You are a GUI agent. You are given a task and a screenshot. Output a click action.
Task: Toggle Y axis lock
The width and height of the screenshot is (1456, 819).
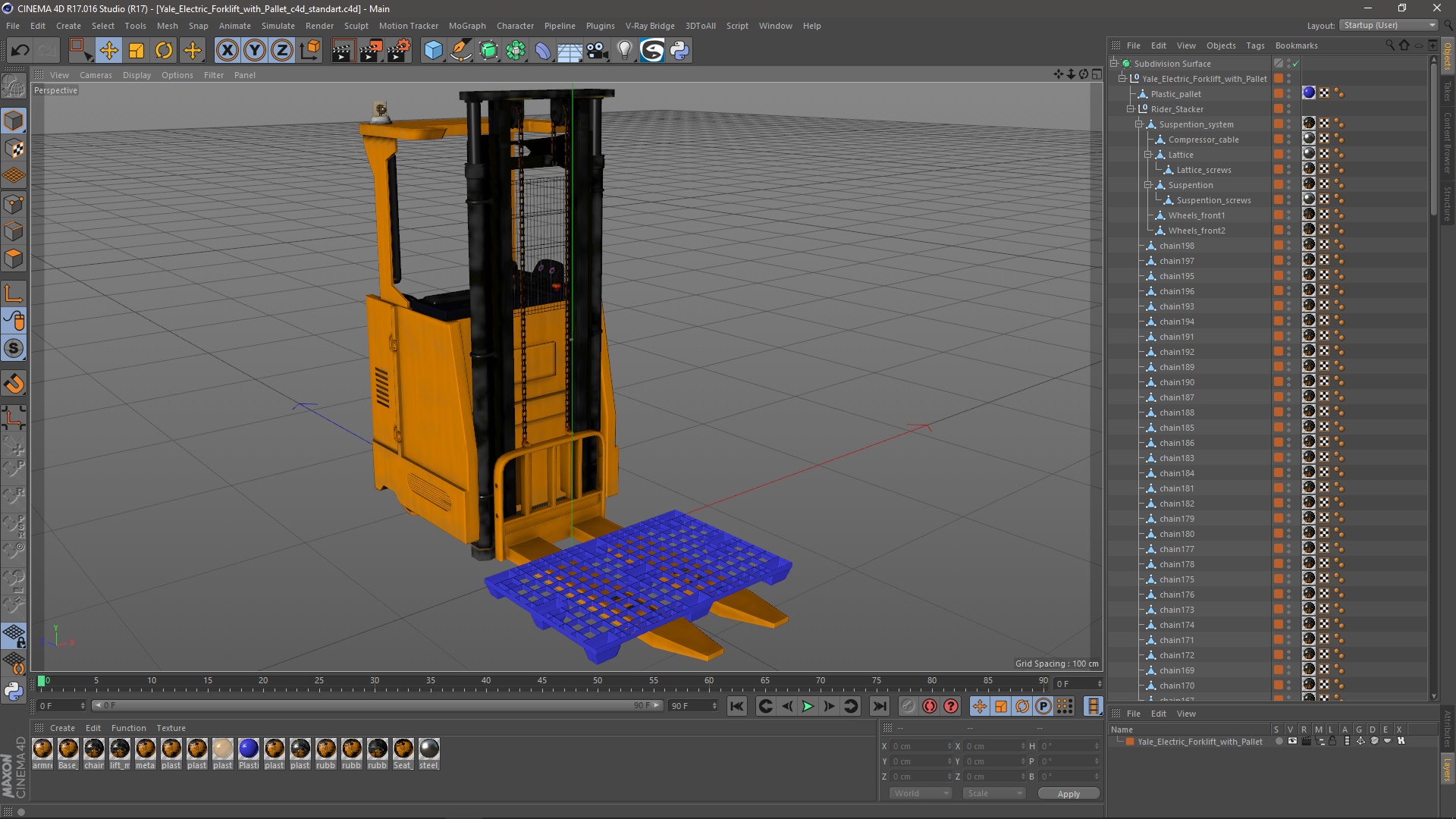pos(255,51)
